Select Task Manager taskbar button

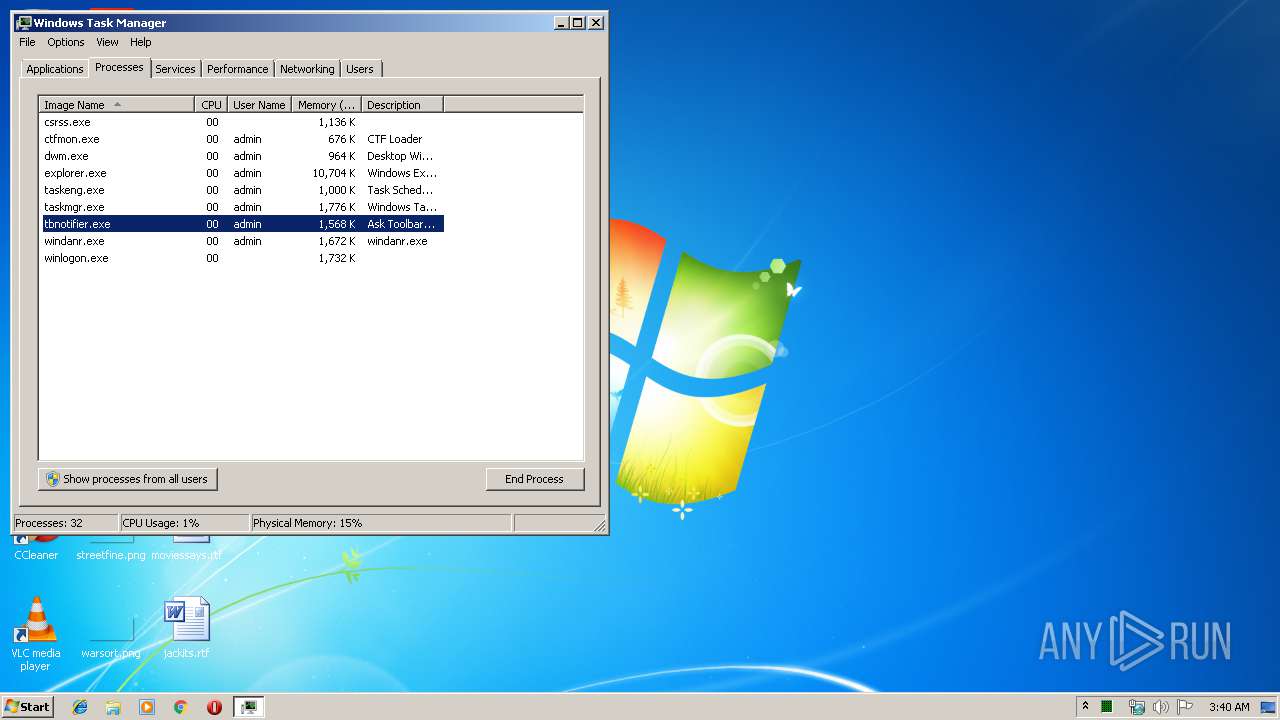[x=249, y=707]
